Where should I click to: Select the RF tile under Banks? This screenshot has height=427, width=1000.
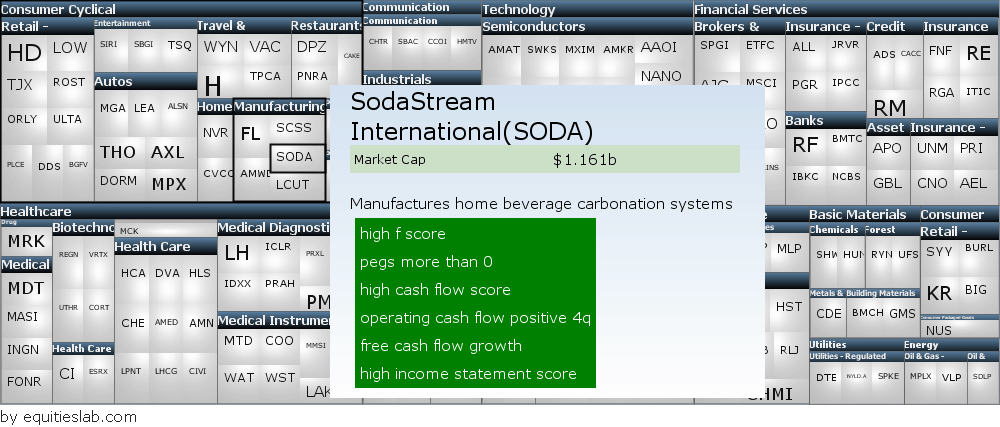pos(805,145)
